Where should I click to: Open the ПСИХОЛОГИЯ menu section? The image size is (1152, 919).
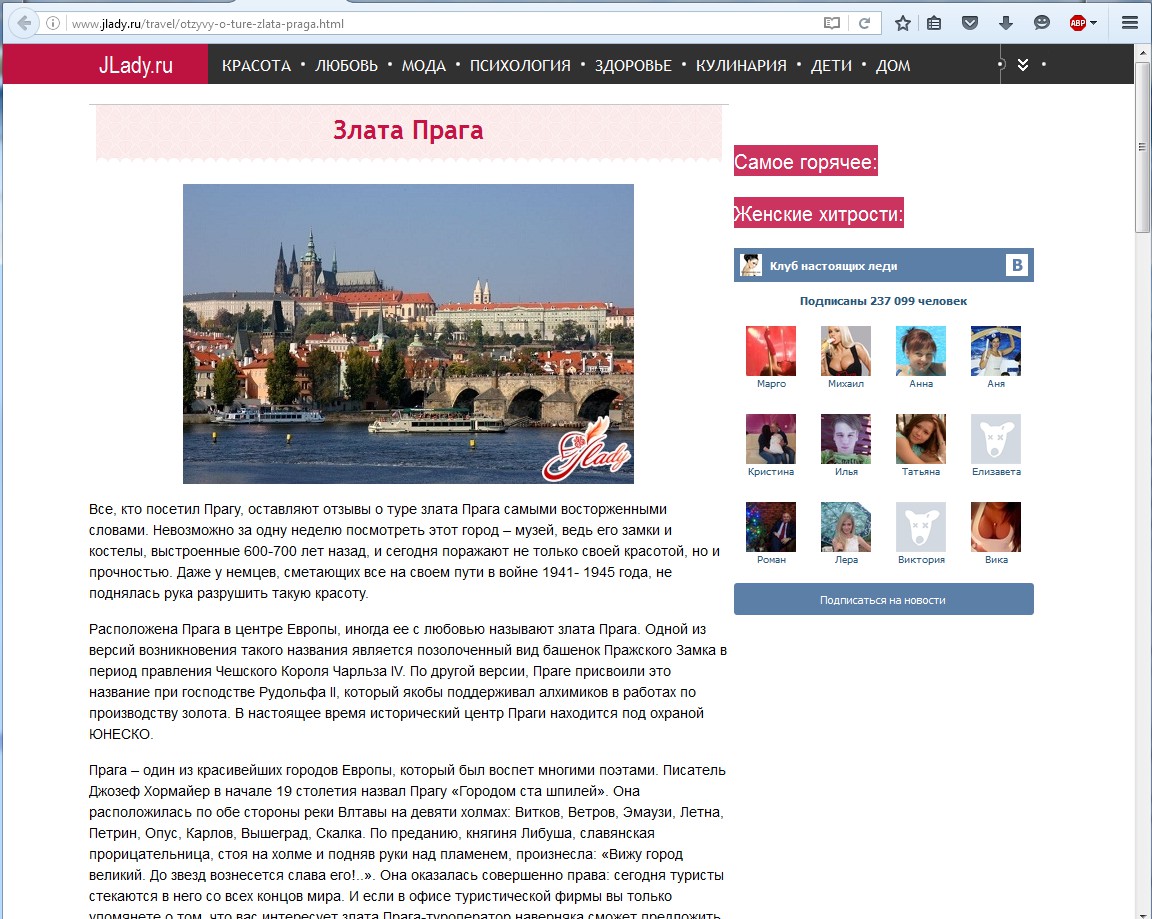(520, 65)
